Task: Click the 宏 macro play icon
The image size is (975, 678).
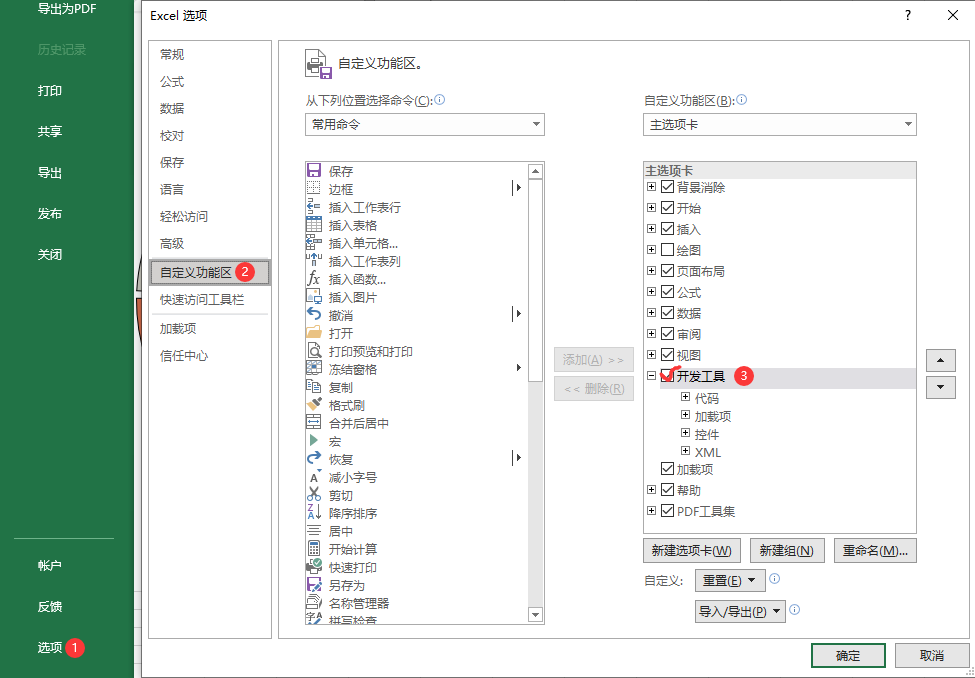Action: tap(314, 441)
